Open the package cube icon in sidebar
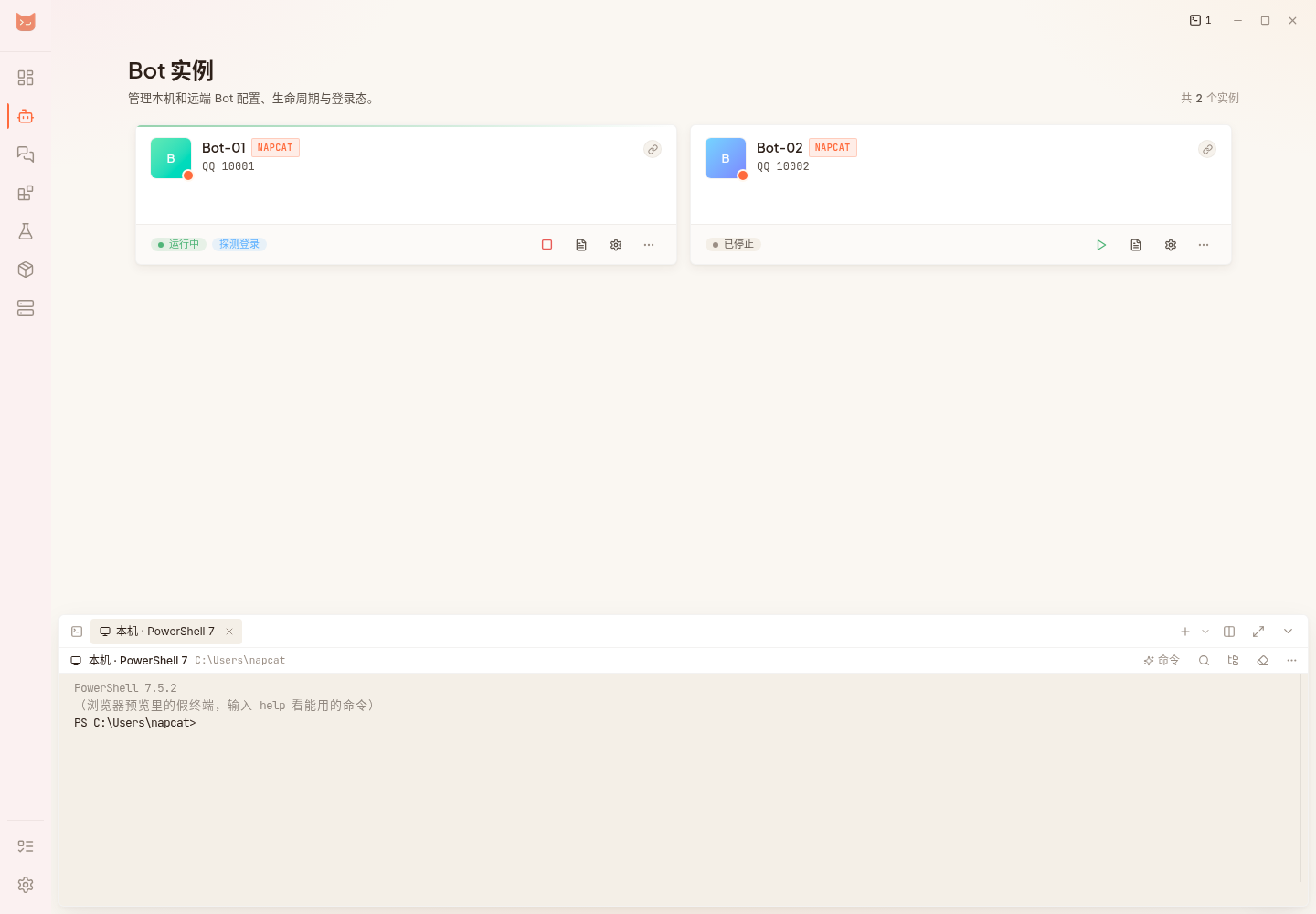Viewport: 1316px width, 914px height. 26,270
